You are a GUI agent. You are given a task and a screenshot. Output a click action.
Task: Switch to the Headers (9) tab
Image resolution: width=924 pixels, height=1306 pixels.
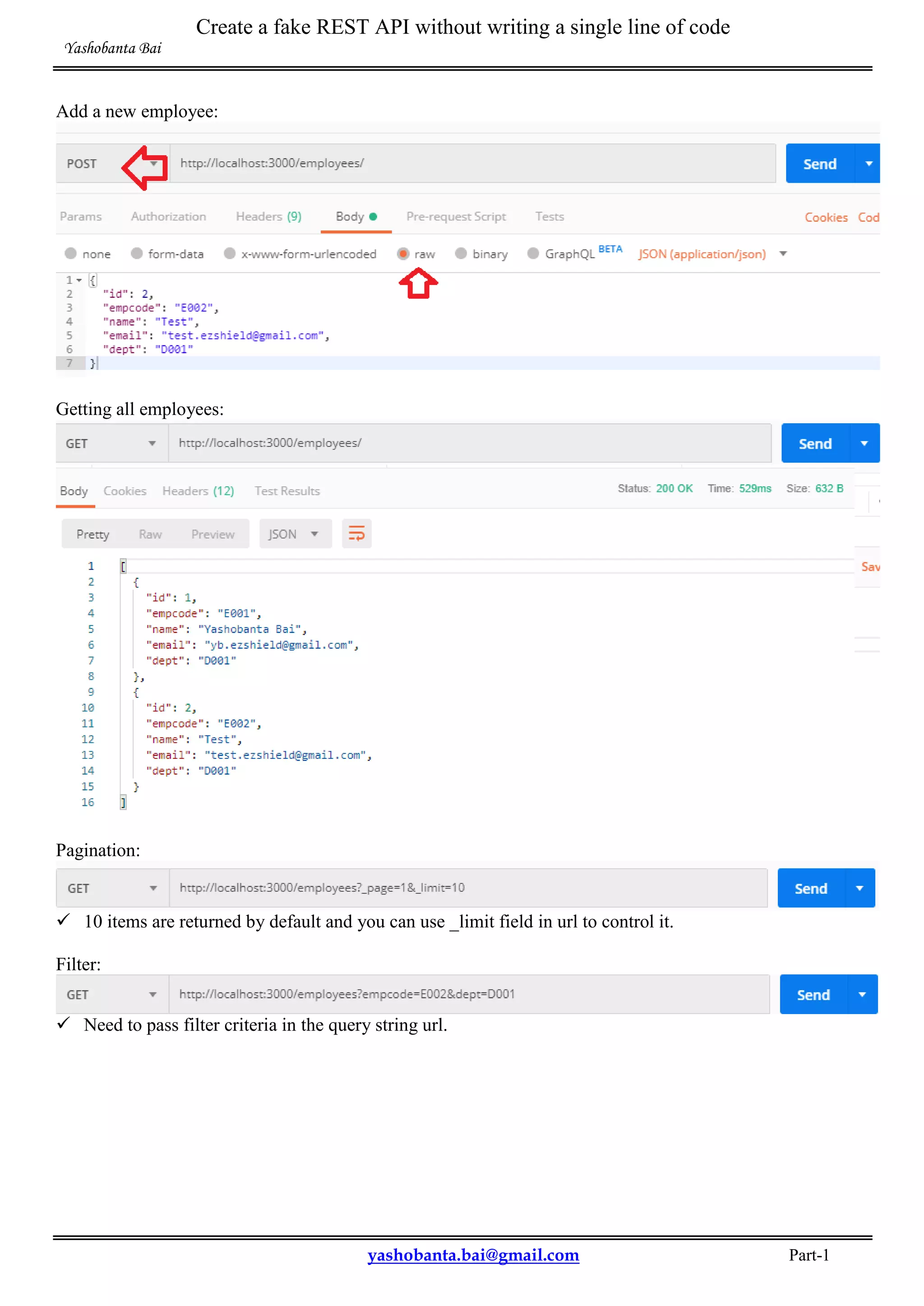268,217
